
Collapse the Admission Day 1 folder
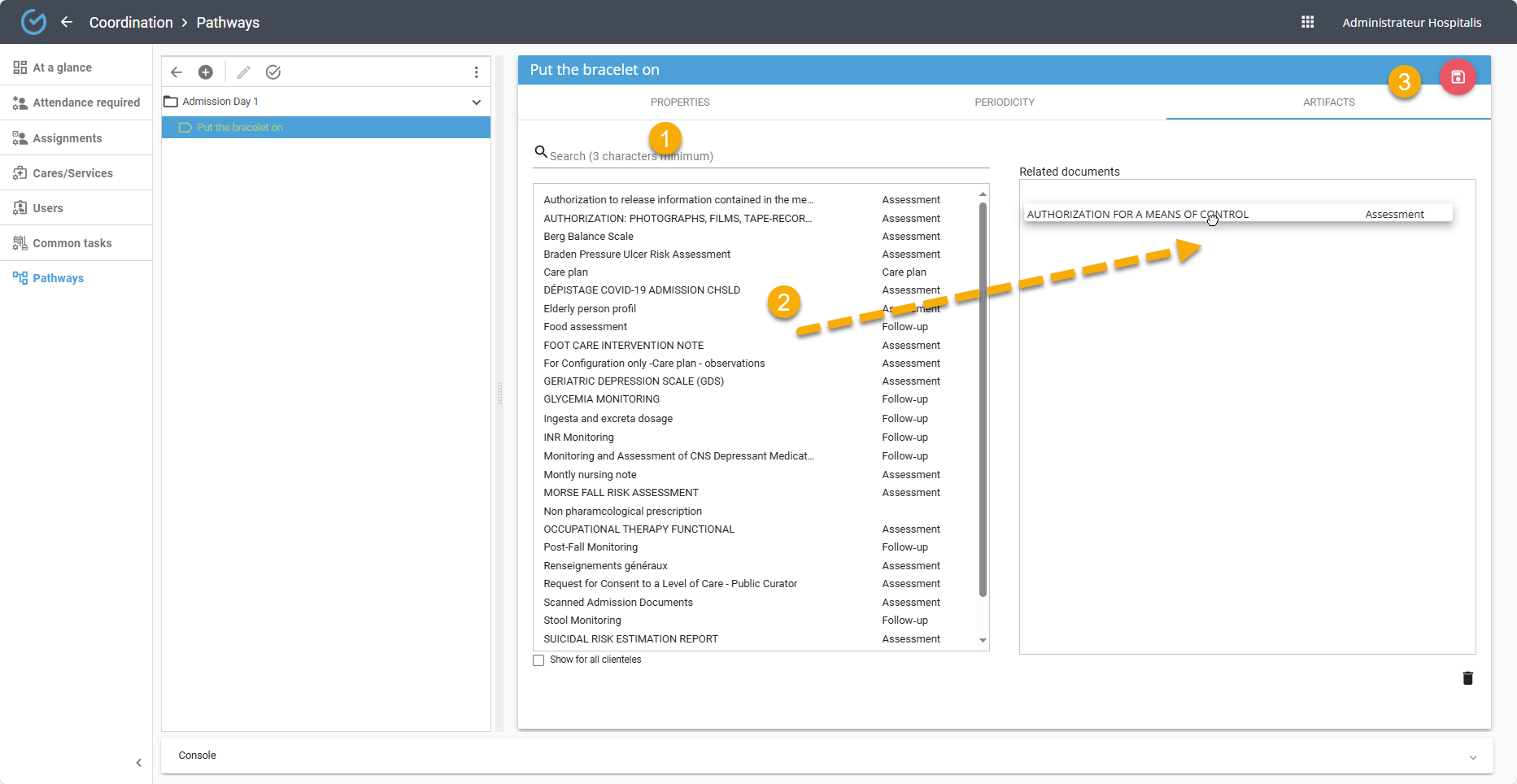[476, 102]
